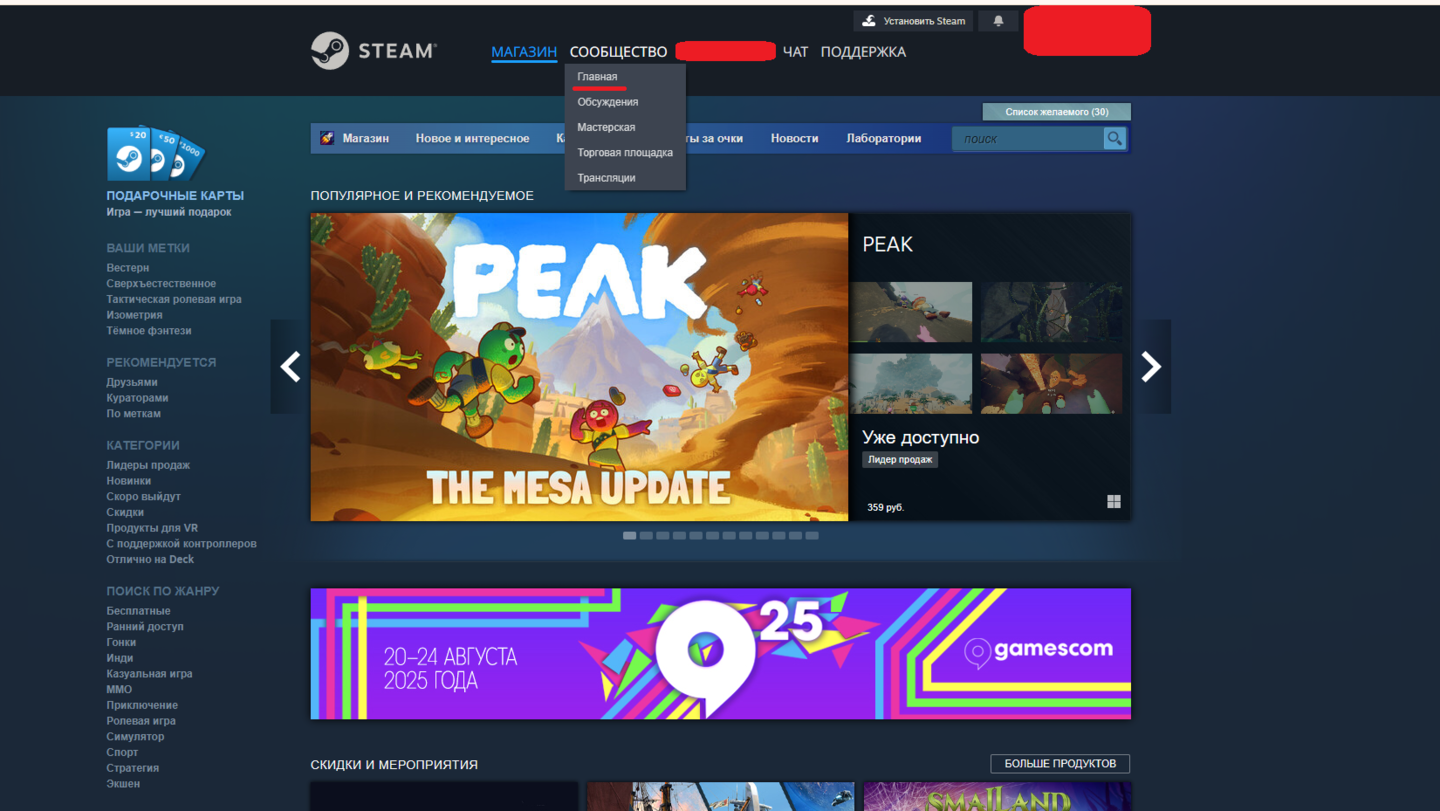Screen dimensions: 1440x811
Task: Open Список желаемого (30) button
Action: pyautogui.click(x=1057, y=112)
